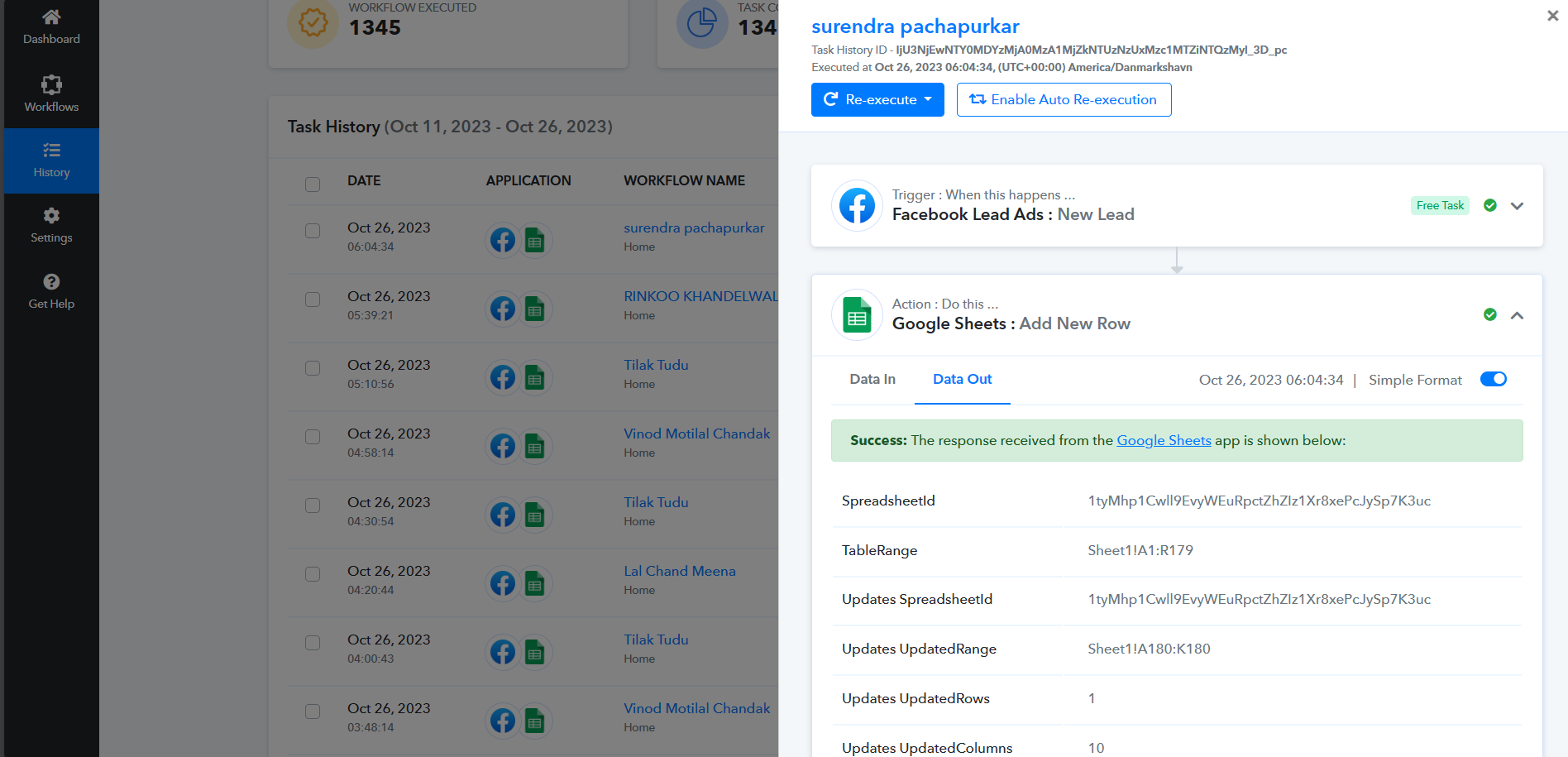
Task: Click Facebook Lead Ads trigger icon
Action: point(857,206)
